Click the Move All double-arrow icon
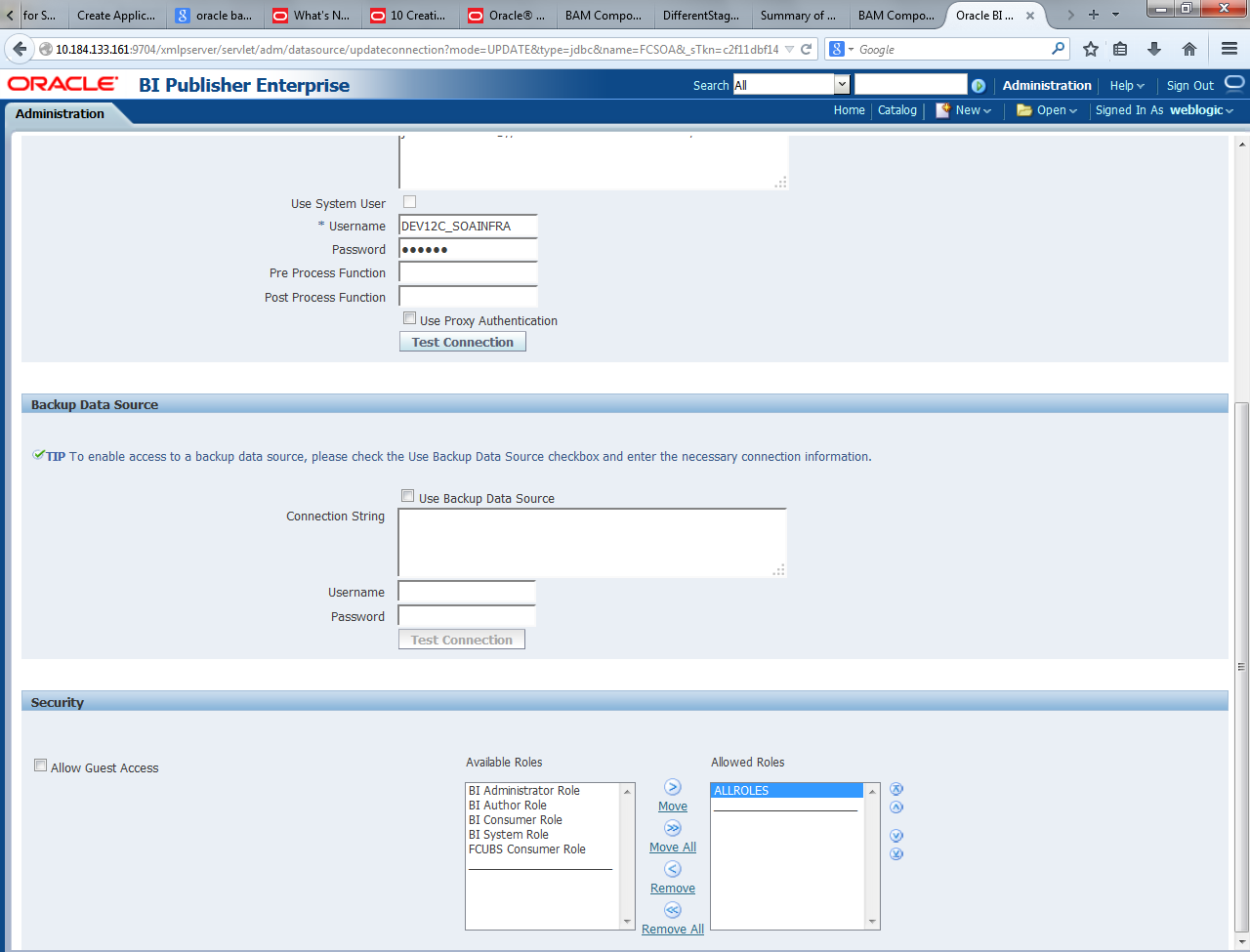 (x=673, y=828)
